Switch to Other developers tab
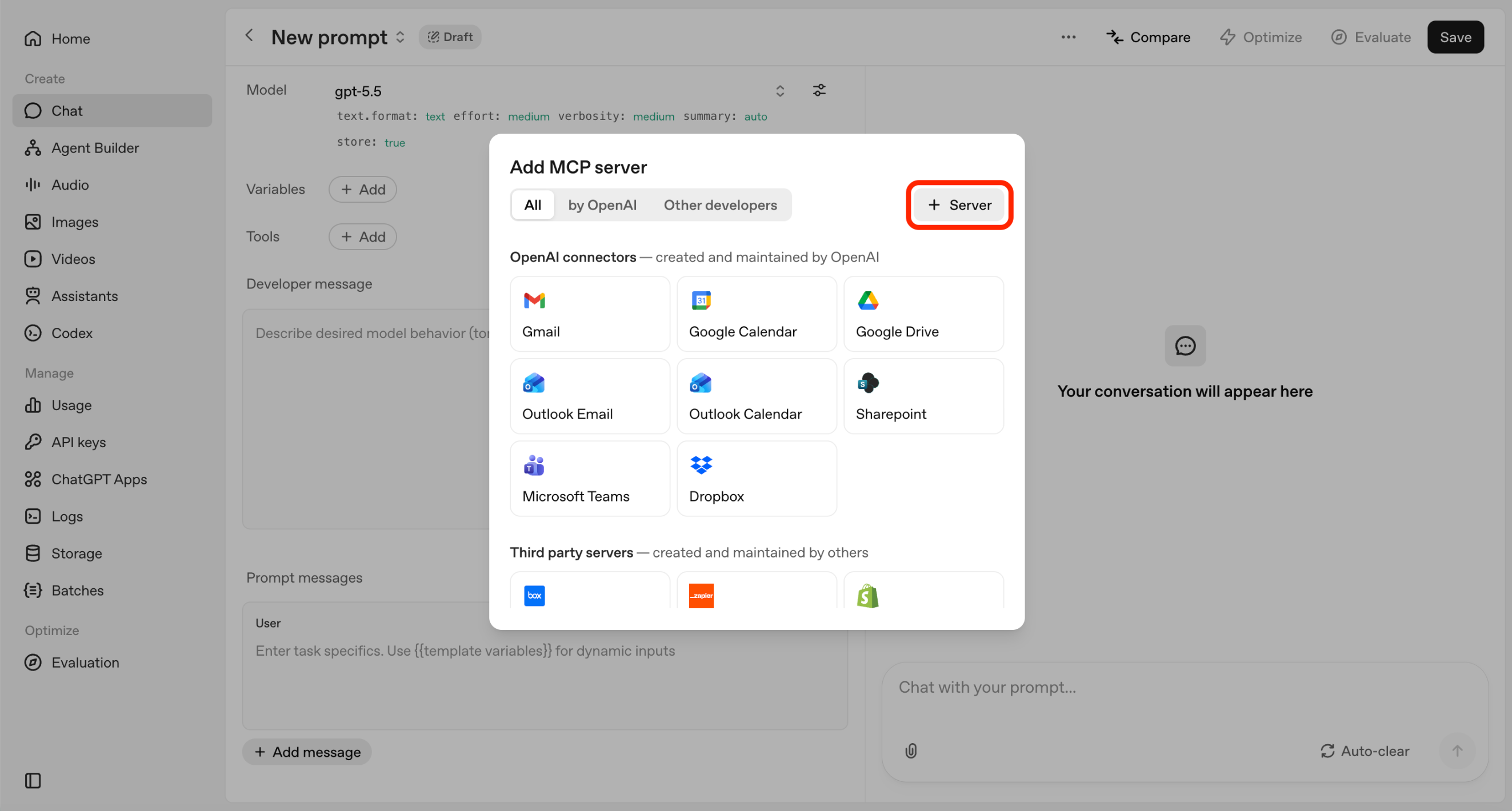This screenshot has width=1512, height=811. tap(720, 205)
